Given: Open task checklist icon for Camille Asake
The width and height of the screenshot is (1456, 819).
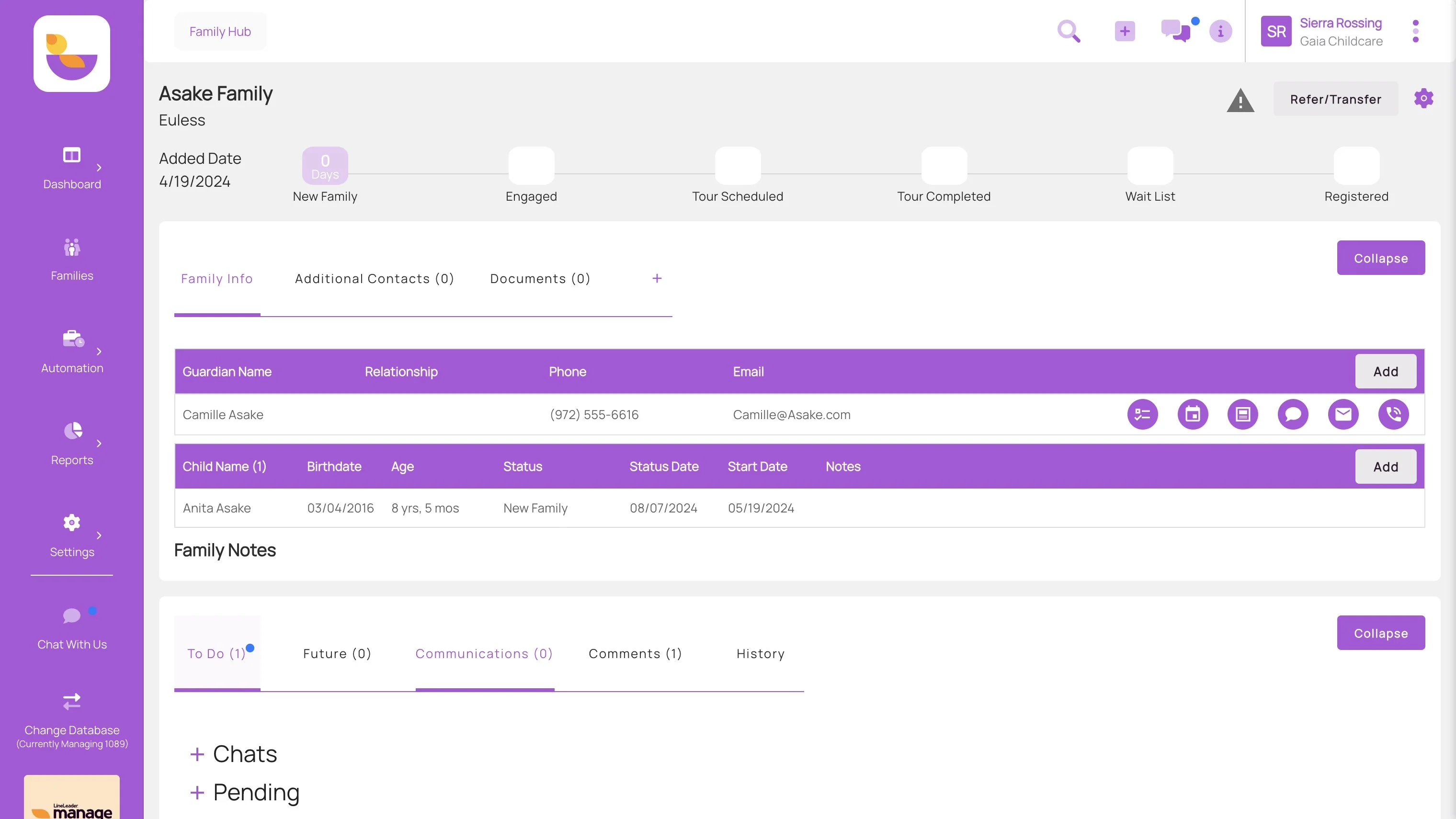Looking at the screenshot, I should (x=1142, y=414).
